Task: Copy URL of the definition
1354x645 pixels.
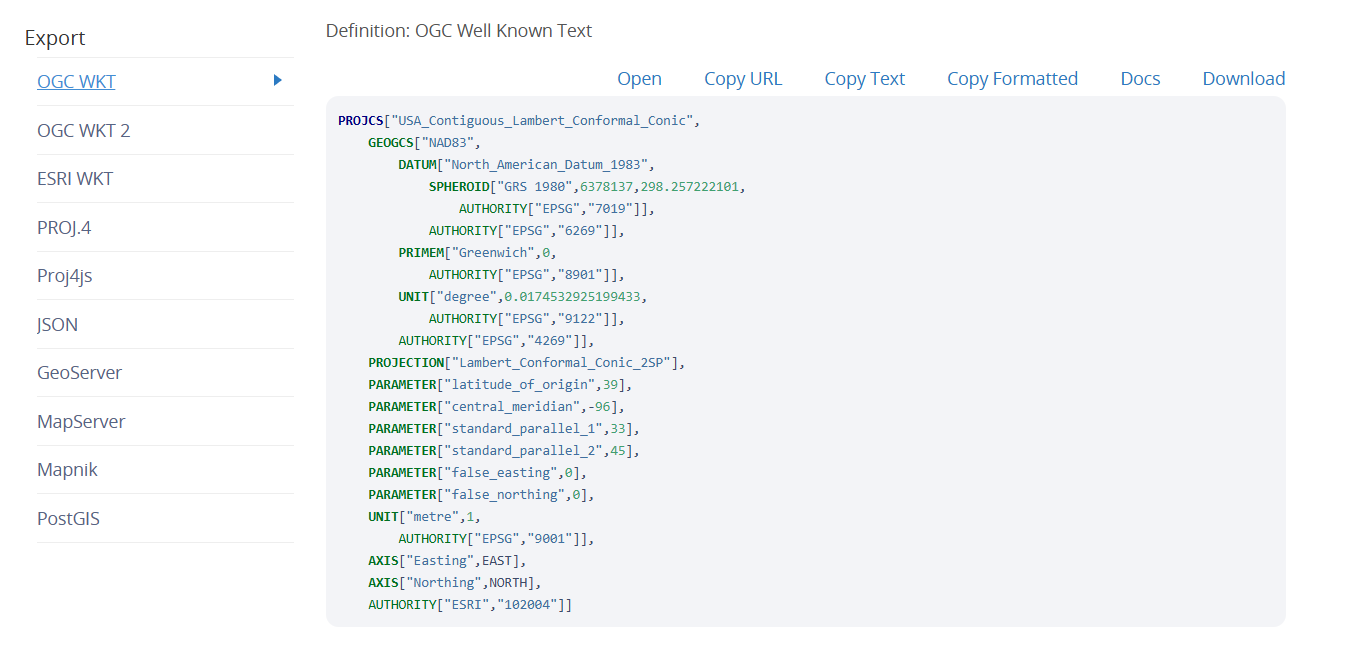Action: tap(743, 79)
